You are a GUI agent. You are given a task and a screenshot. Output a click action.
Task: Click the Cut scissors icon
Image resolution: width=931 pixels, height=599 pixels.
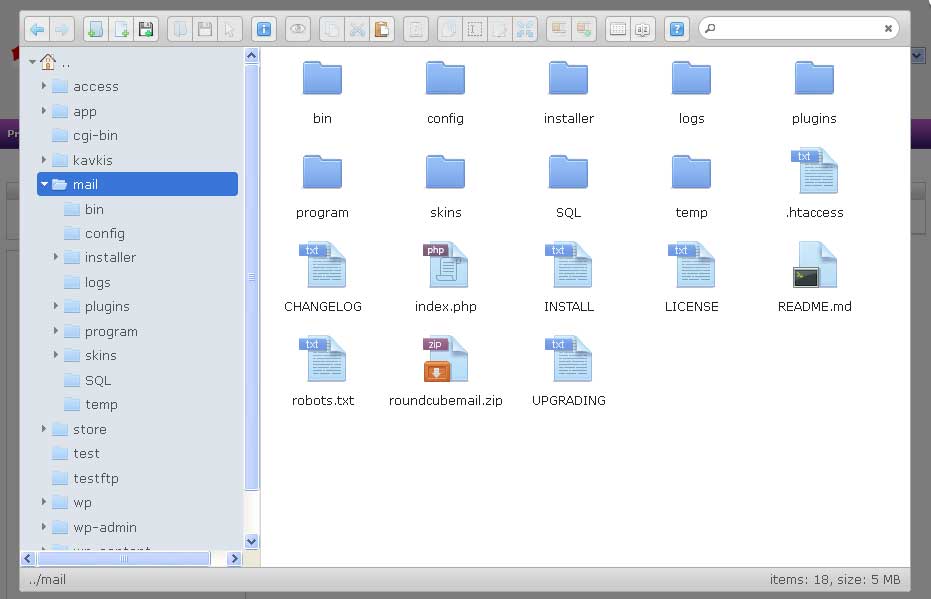tap(357, 29)
